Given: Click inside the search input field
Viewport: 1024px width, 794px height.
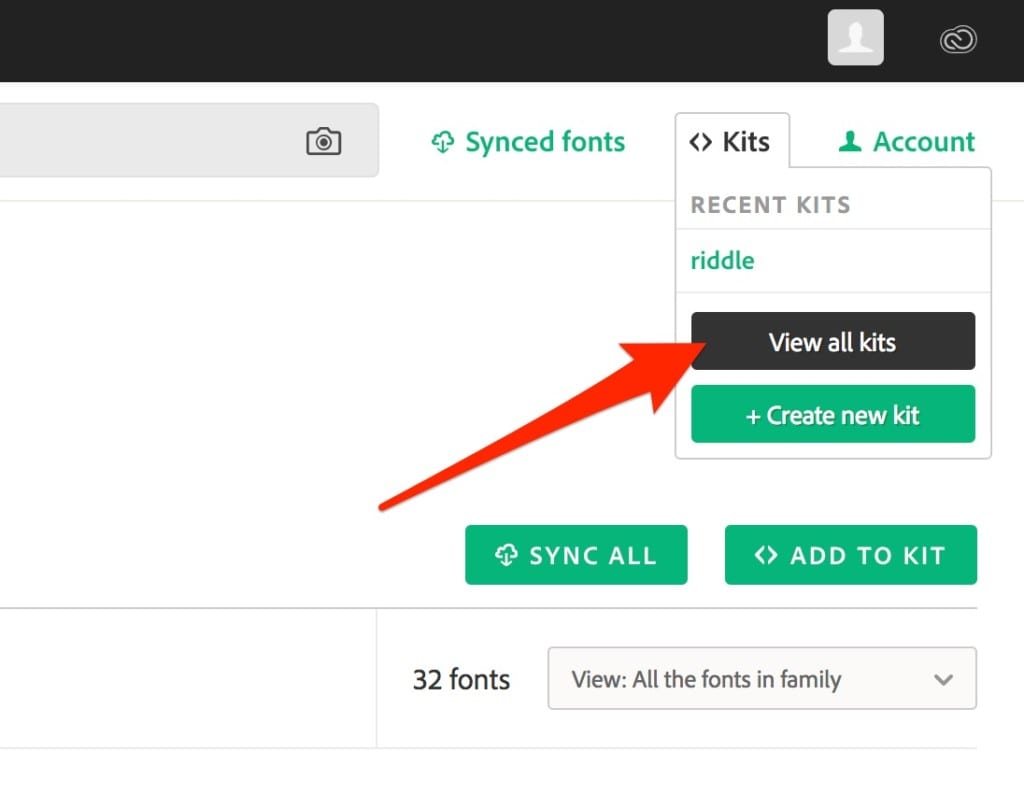Looking at the screenshot, I should pos(189,140).
